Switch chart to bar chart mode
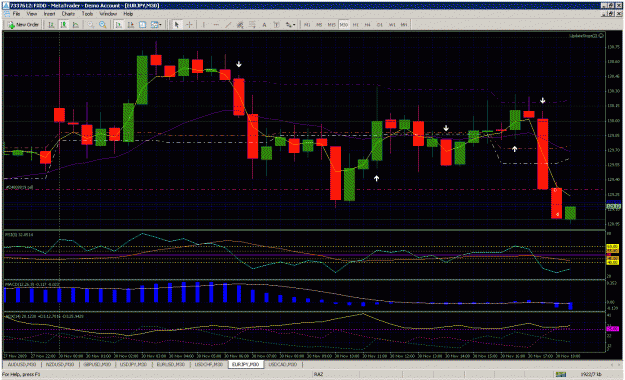Image resolution: width=625 pixels, height=380 pixels. 51,25
